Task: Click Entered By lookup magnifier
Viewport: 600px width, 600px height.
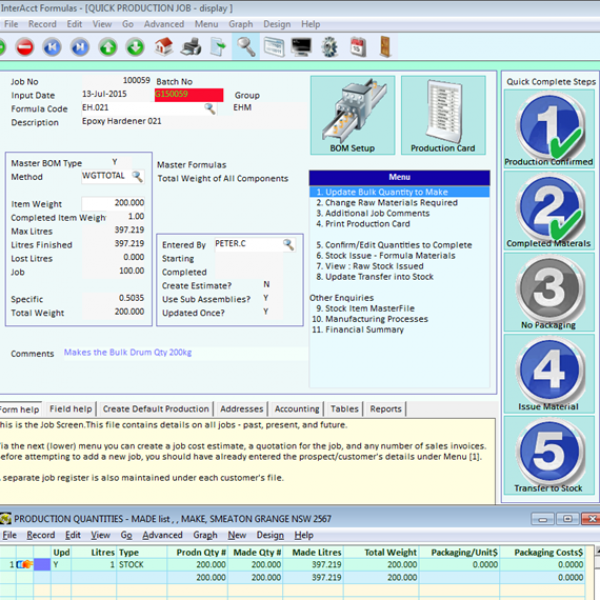Action: 289,244
